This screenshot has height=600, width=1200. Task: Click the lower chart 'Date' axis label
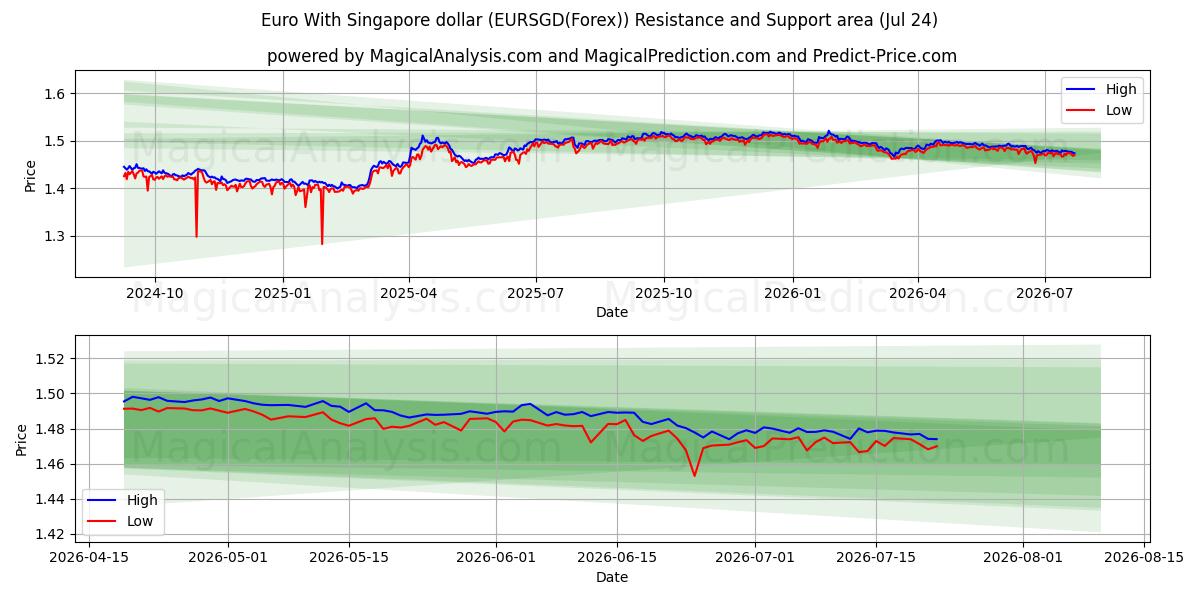click(x=612, y=577)
